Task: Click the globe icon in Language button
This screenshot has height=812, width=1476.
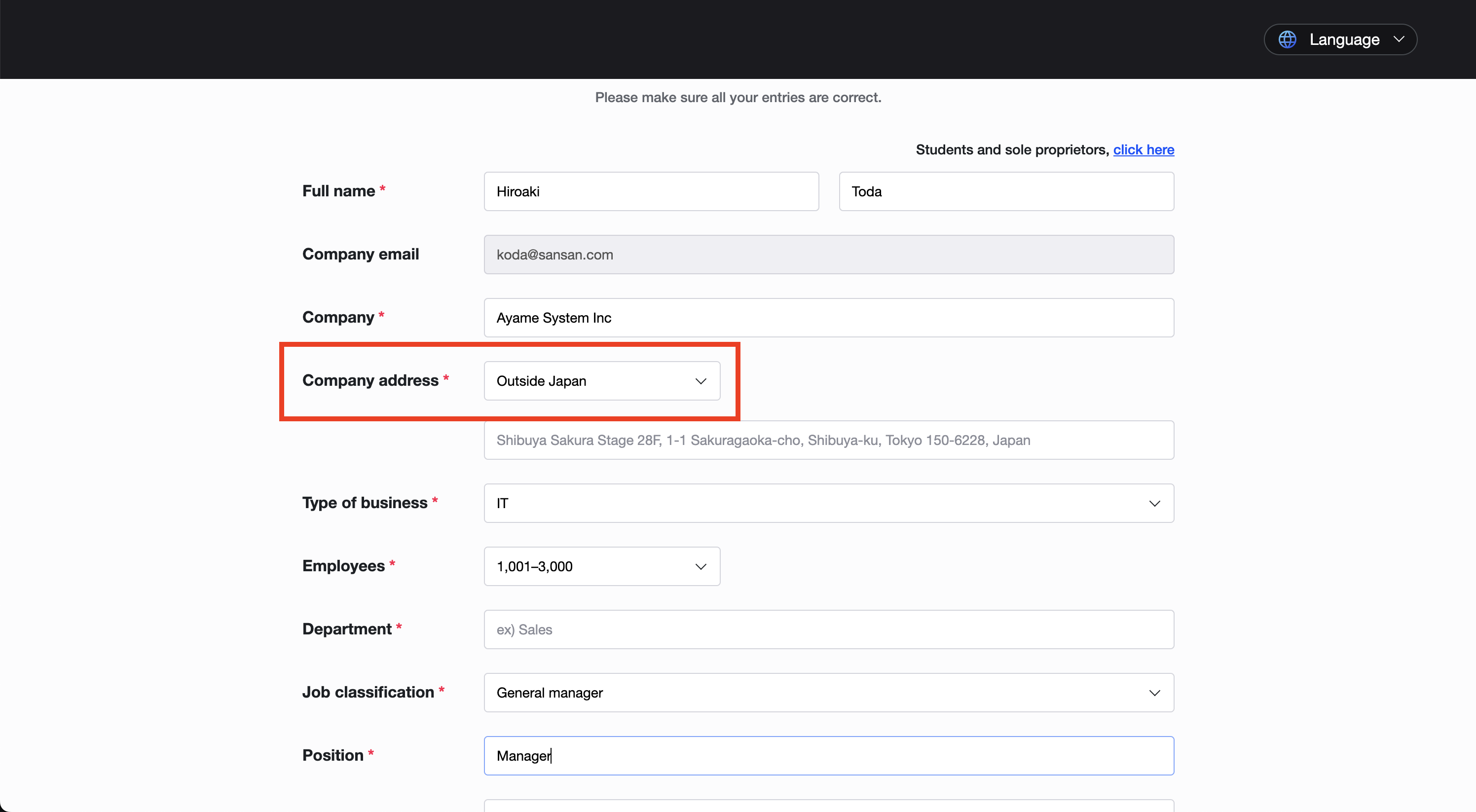Action: [x=1287, y=39]
